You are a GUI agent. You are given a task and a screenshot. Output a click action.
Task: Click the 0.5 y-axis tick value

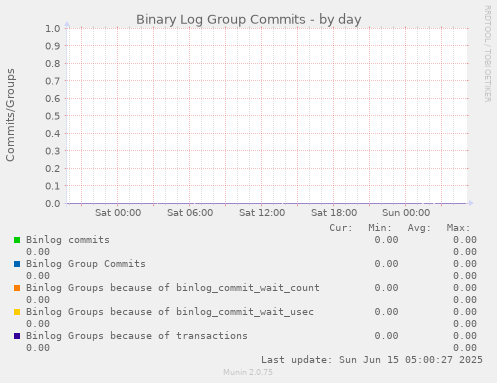pos(53,116)
